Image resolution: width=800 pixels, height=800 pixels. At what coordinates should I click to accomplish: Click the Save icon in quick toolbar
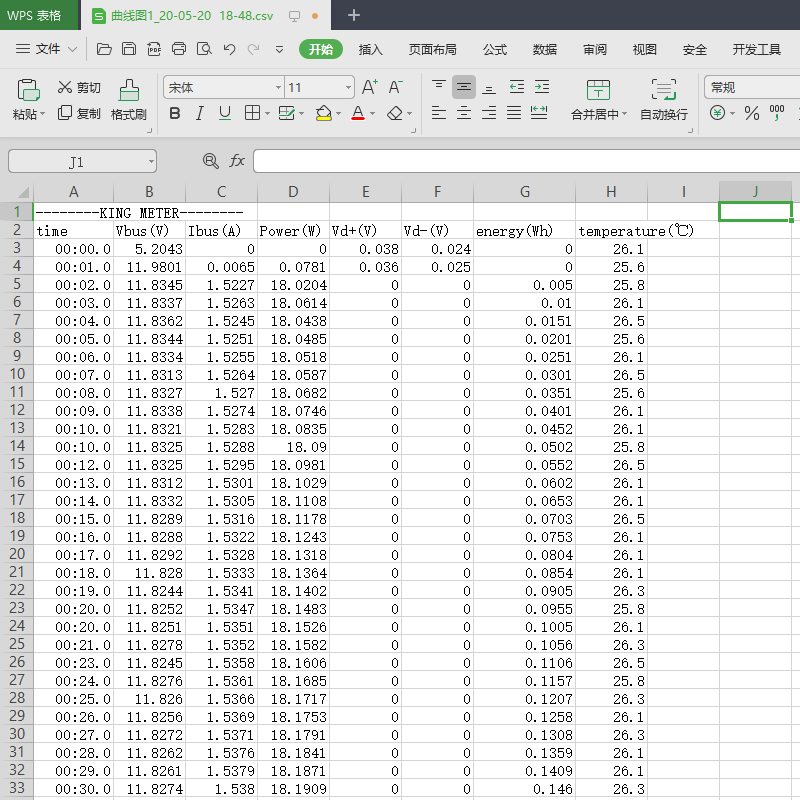(x=129, y=49)
